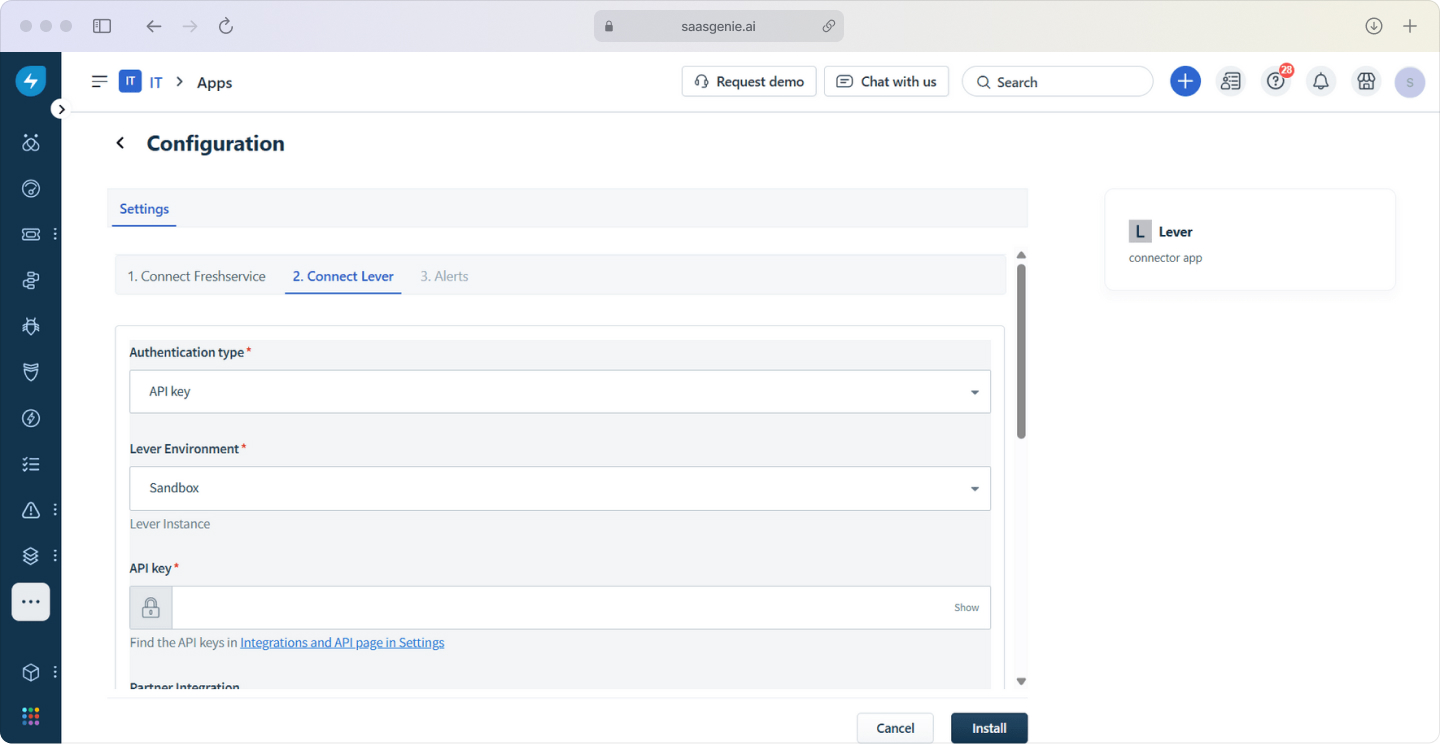Viewport: 1440px width, 744px height.
Task: Open the search field in the top bar
Action: (x=1057, y=81)
